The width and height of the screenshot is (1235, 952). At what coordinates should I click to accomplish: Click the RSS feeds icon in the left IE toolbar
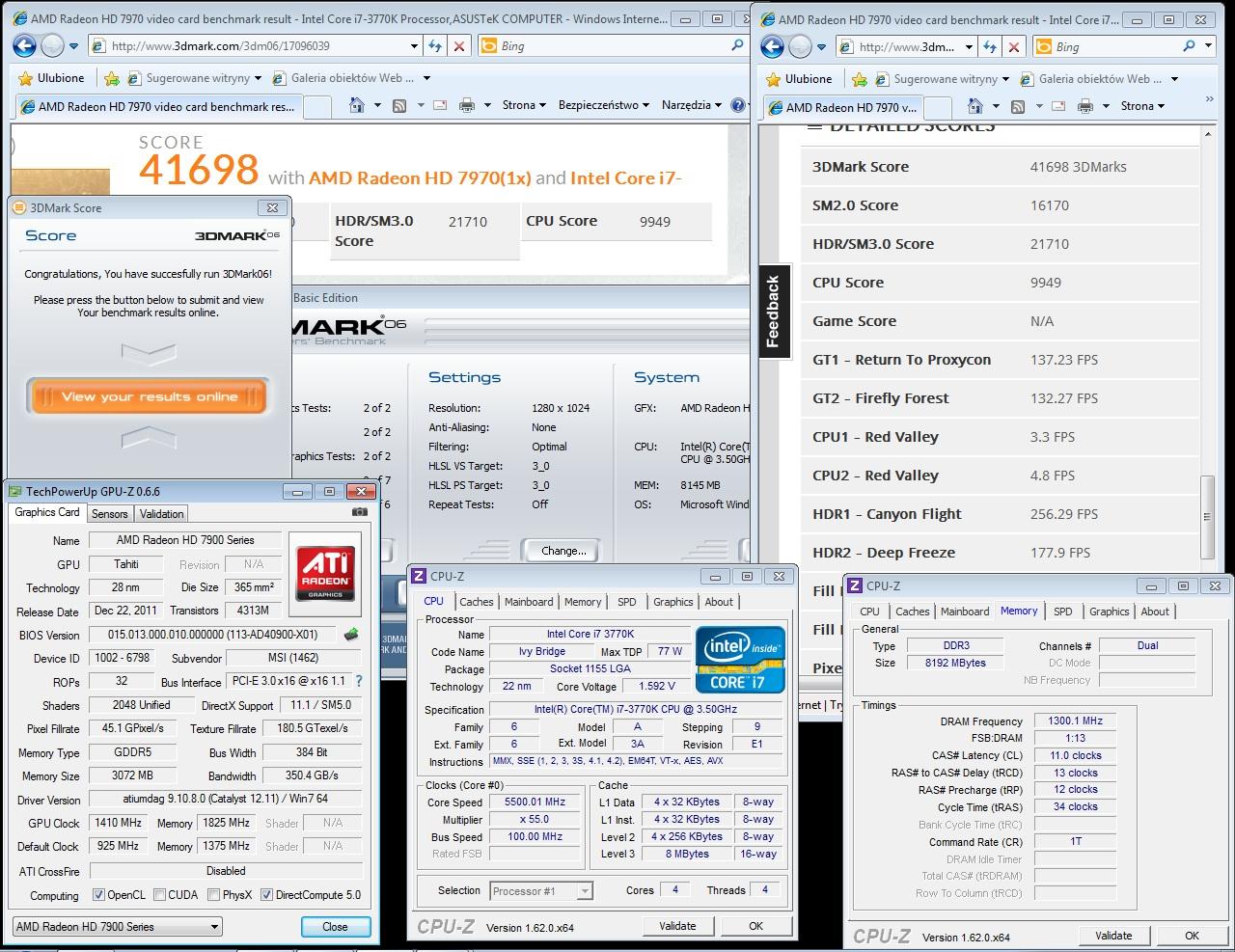click(x=399, y=105)
